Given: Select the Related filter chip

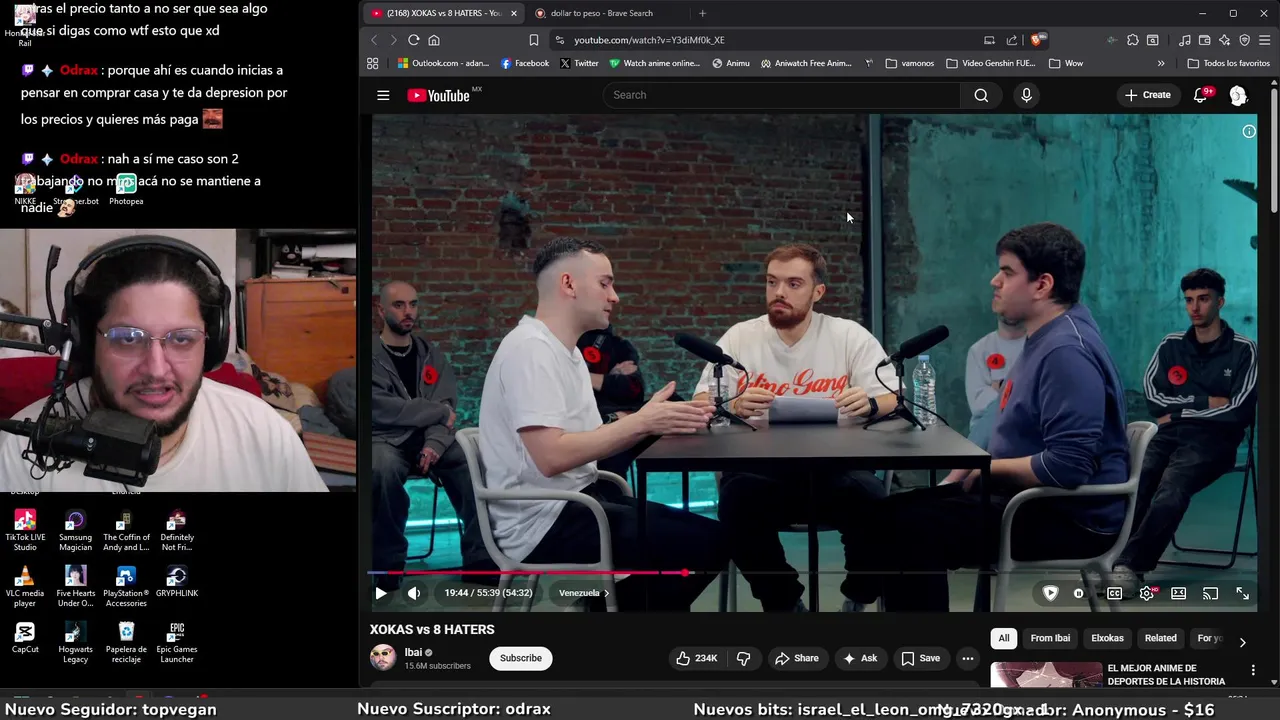Looking at the screenshot, I should (x=1160, y=638).
